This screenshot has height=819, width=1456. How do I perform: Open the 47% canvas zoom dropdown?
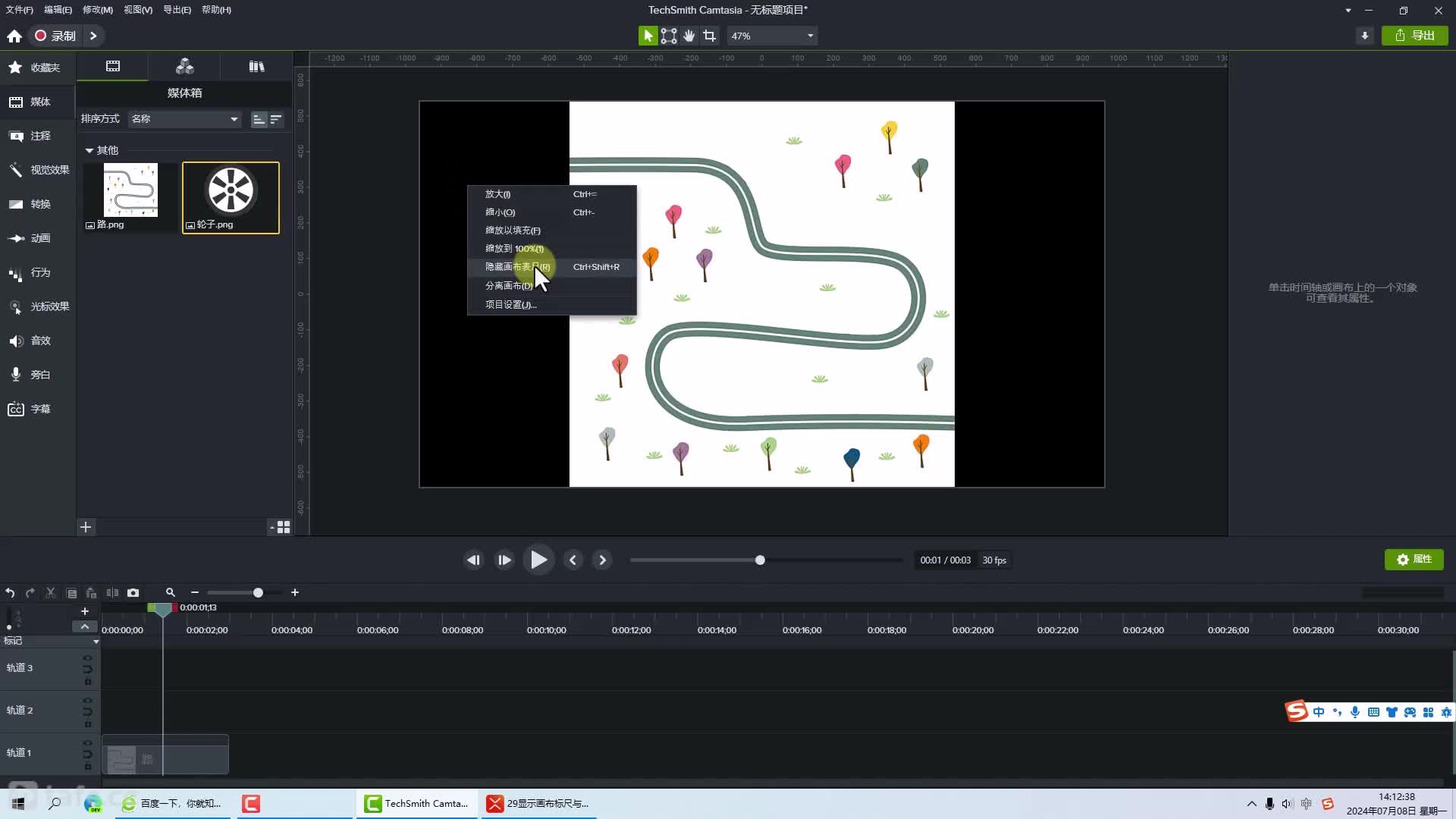772,36
